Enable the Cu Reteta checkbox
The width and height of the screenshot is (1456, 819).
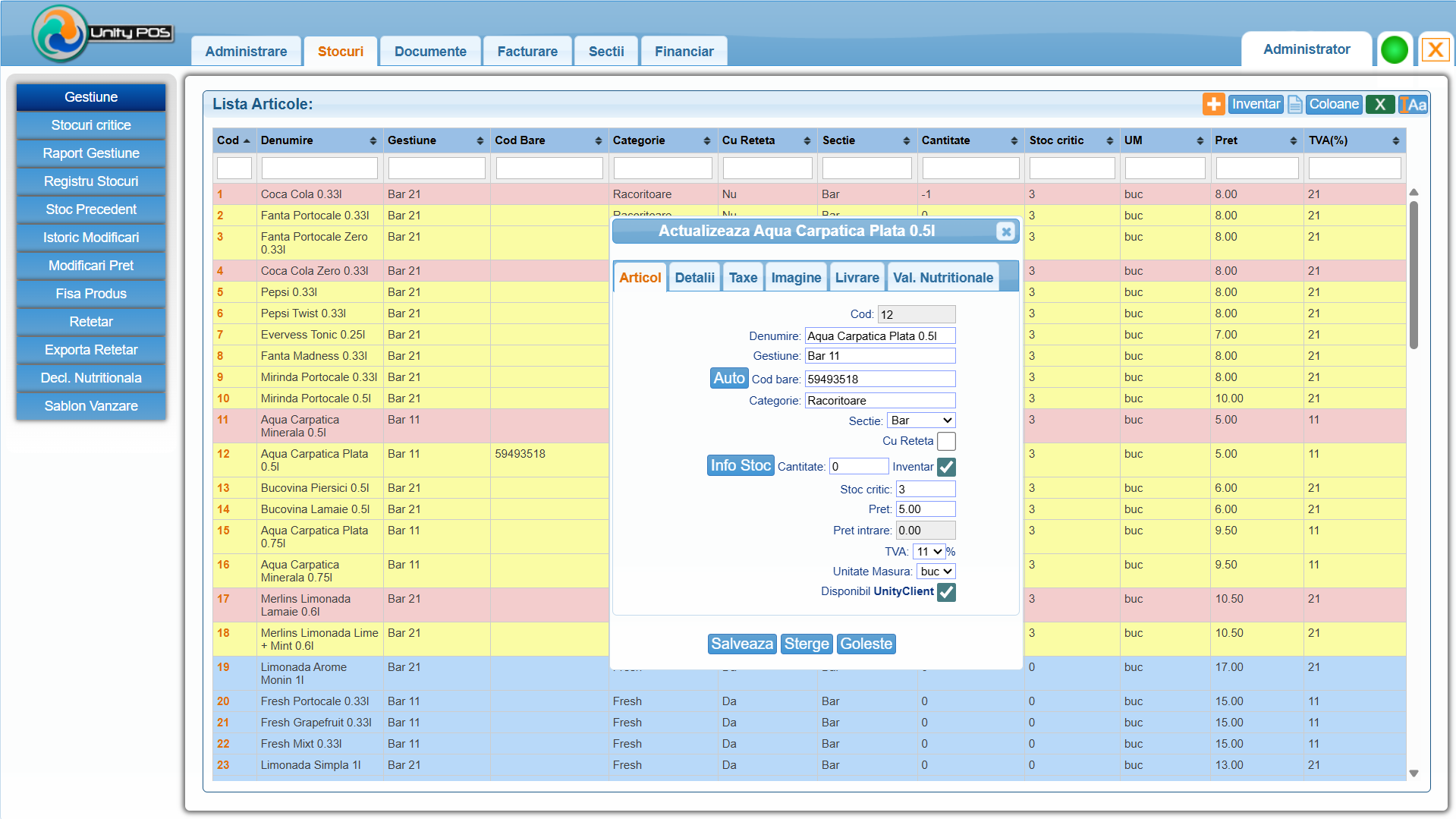pyautogui.click(x=946, y=442)
